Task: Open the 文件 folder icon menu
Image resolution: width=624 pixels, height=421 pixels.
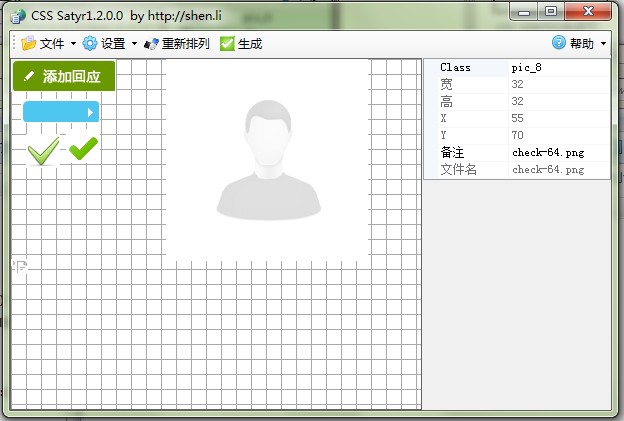Action: click(x=29, y=43)
